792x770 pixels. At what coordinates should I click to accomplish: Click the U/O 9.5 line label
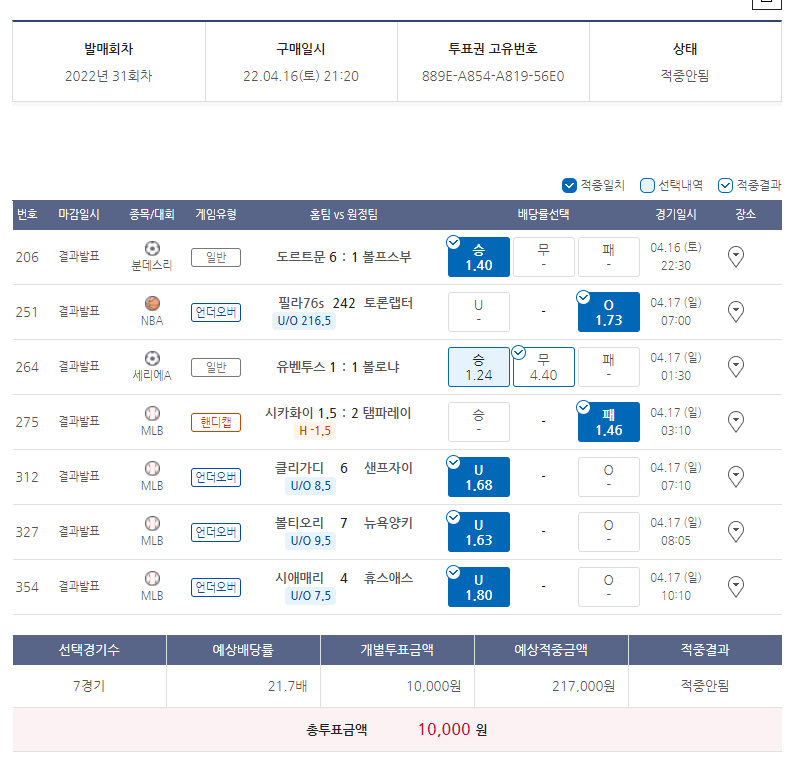pos(311,541)
